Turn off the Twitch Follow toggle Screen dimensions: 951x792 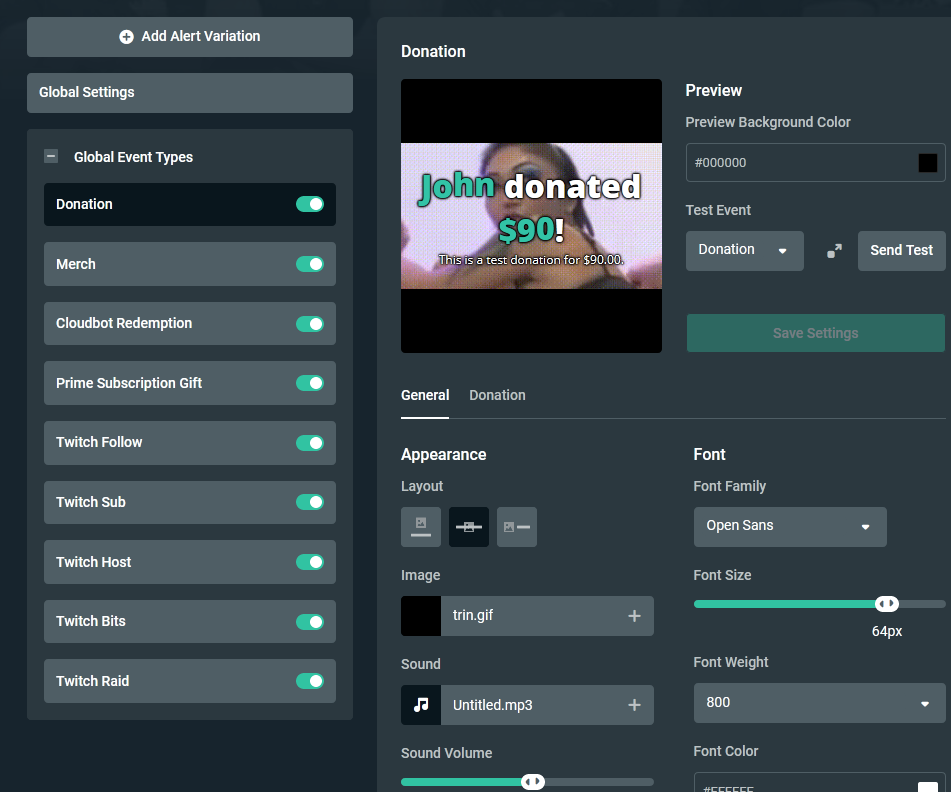pos(310,443)
